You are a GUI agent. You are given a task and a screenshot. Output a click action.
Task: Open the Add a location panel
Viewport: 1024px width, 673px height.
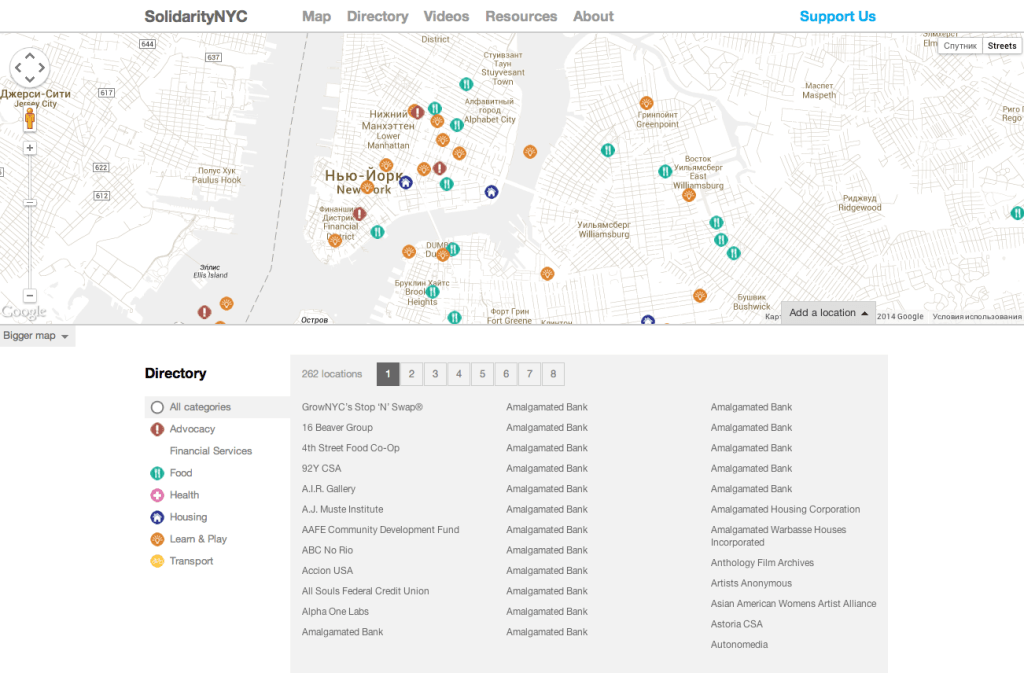[x=828, y=313]
